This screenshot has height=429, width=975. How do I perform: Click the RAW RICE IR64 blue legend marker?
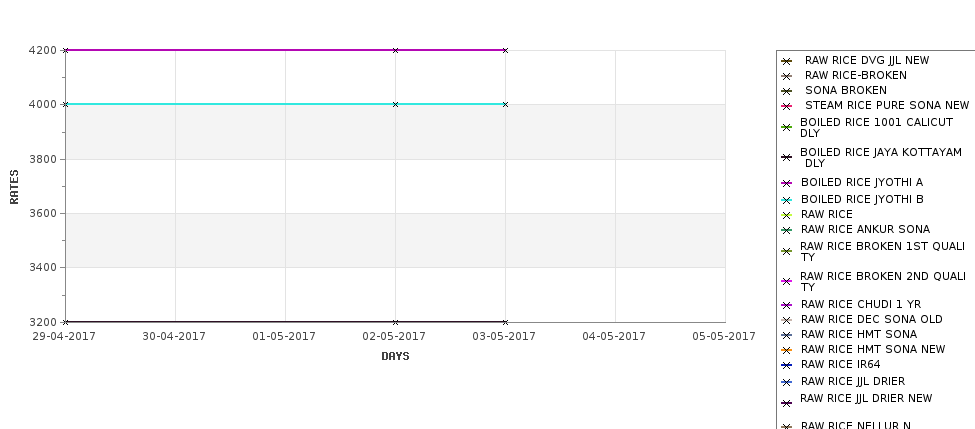[x=787, y=366]
